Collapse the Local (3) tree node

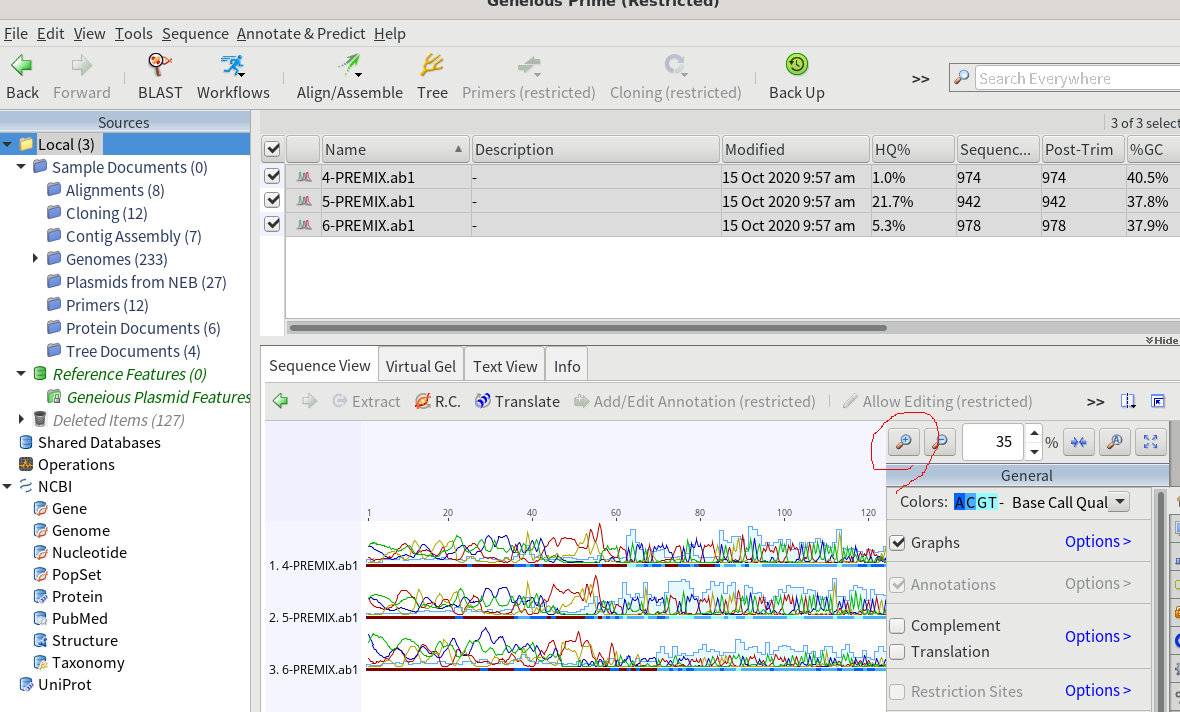click(x=8, y=144)
